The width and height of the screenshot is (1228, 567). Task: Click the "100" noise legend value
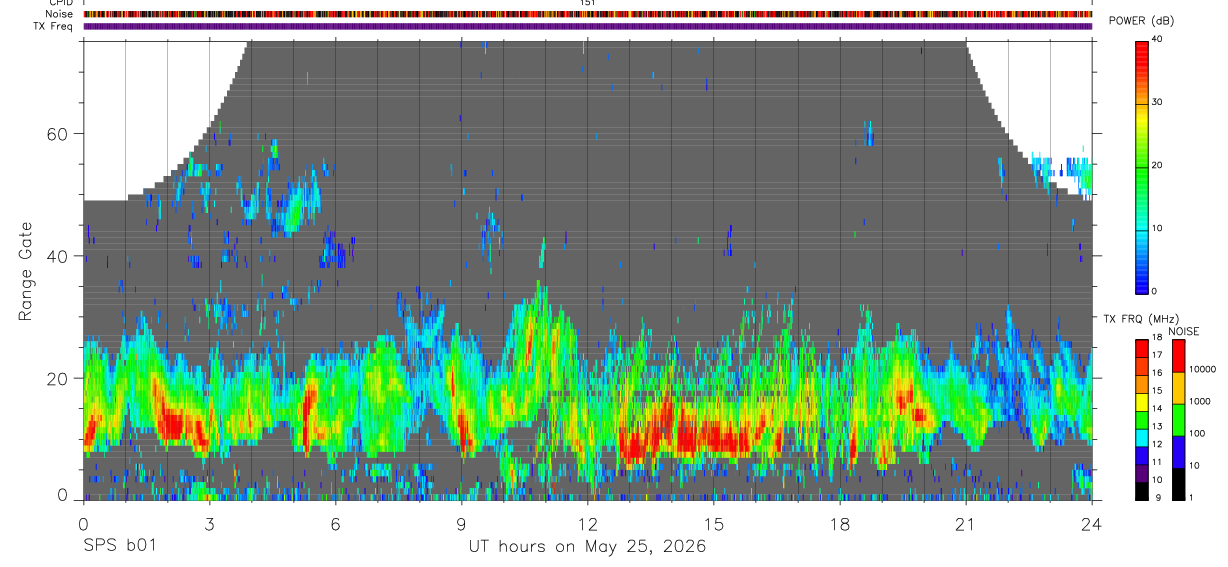(1196, 433)
